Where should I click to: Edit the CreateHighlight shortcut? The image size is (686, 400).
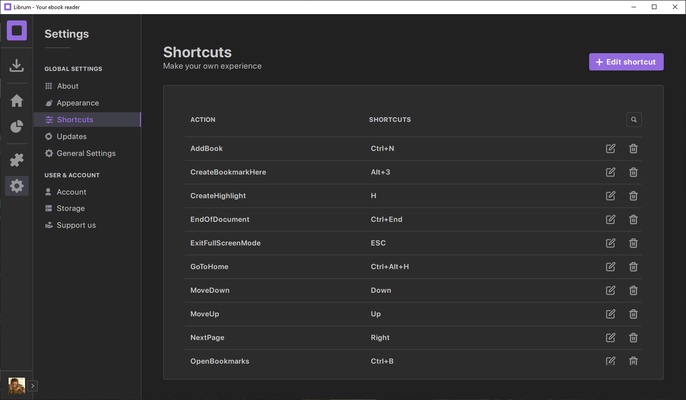click(610, 196)
